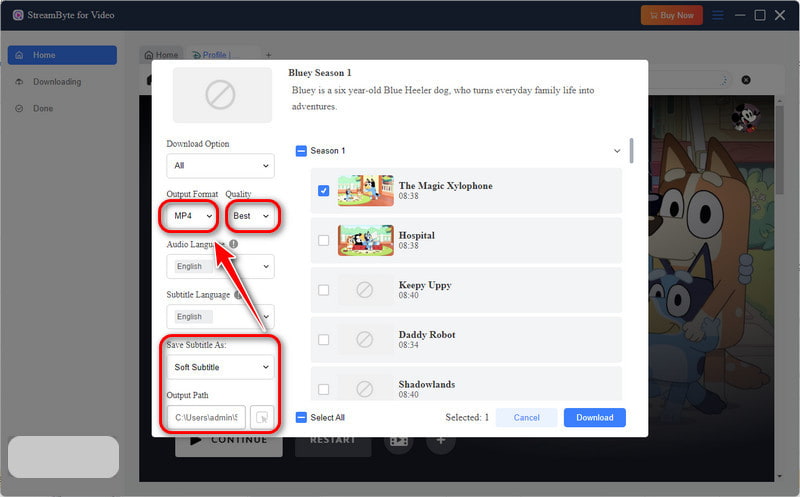This screenshot has width=800, height=497.
Task: Click the Hospital episode title
Action: tap(417, 235)
